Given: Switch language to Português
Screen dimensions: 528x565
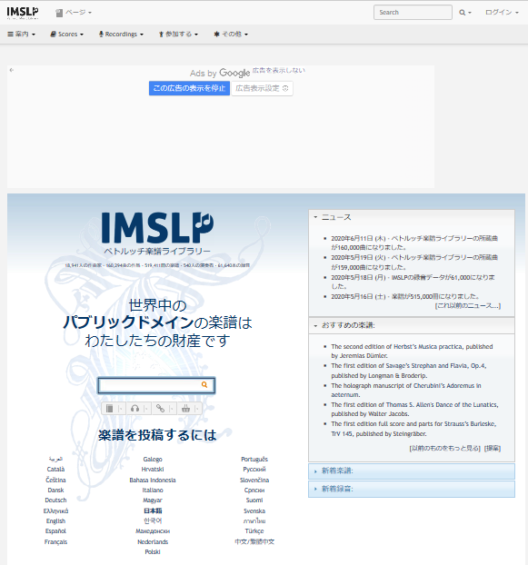Looking at the screenshot, I should click(x=254, y=459).
